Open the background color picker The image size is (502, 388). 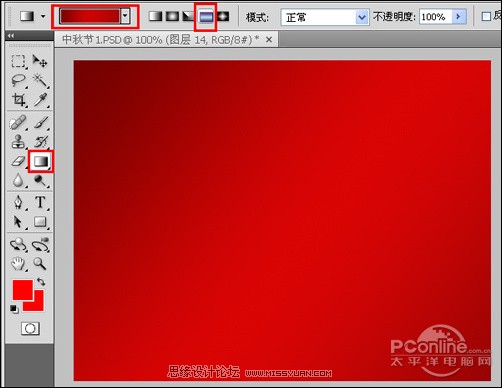(x=38, y=305)
